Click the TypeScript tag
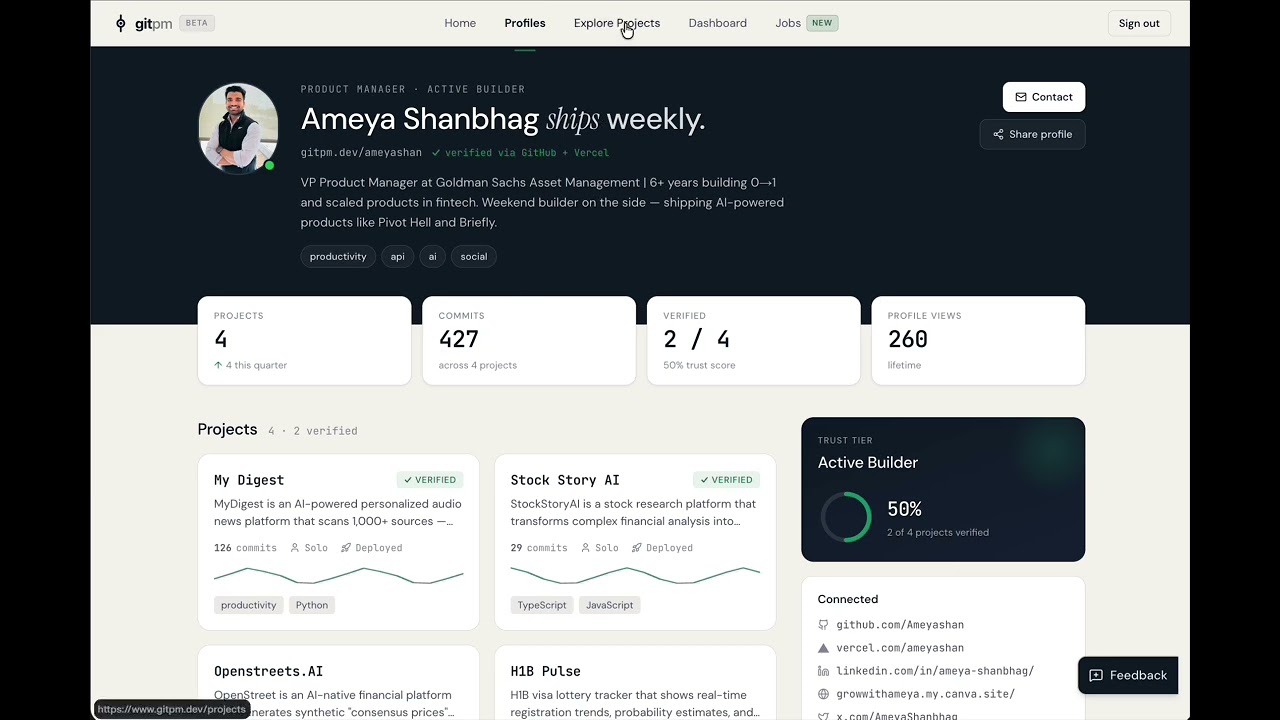 (x=542, y=605)
